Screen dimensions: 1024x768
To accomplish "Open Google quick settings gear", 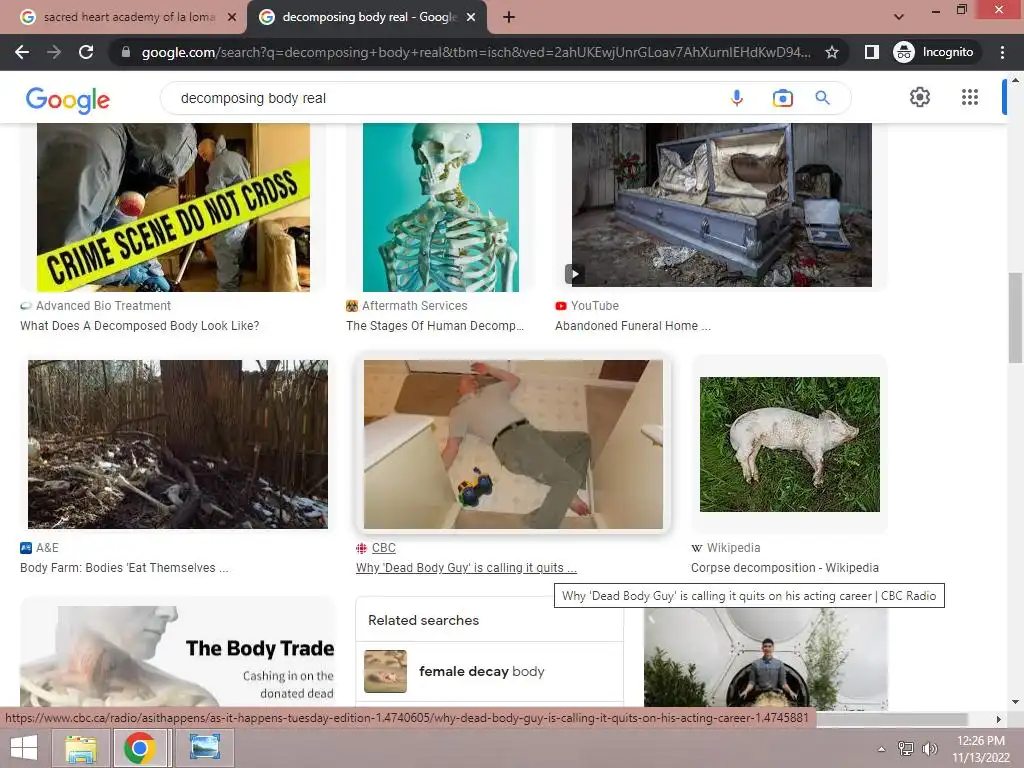I will (920, 97).
